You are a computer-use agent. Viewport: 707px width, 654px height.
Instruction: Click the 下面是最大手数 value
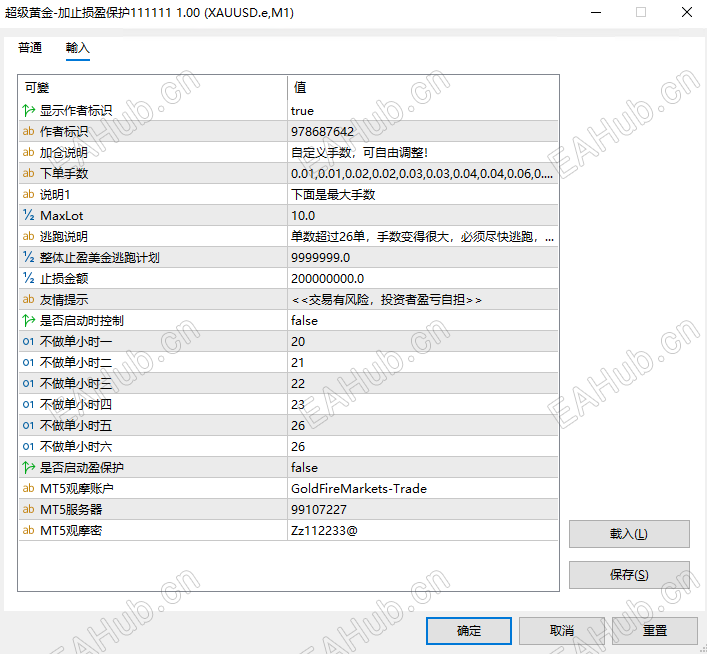[422, 194]
